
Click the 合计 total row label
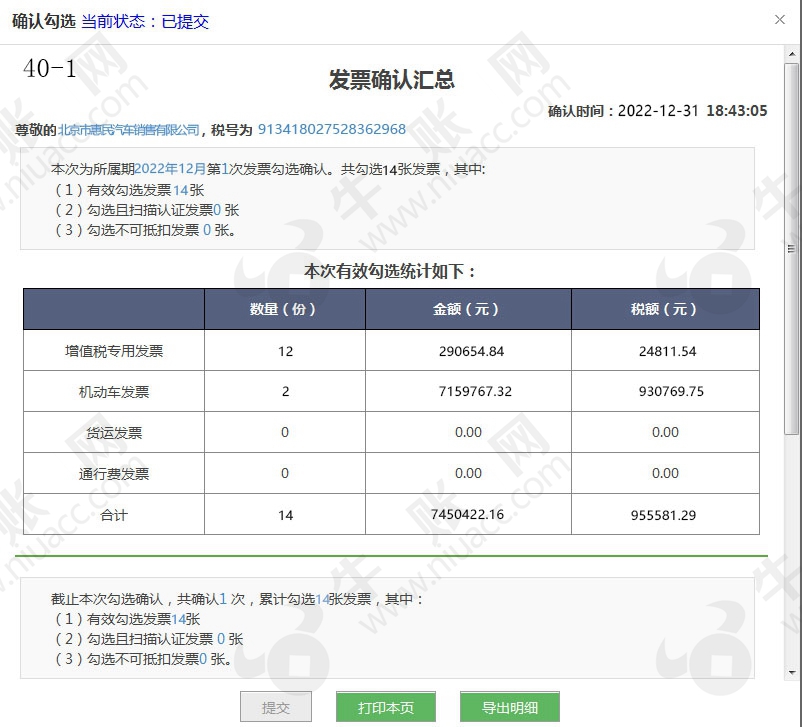point(114,515)
